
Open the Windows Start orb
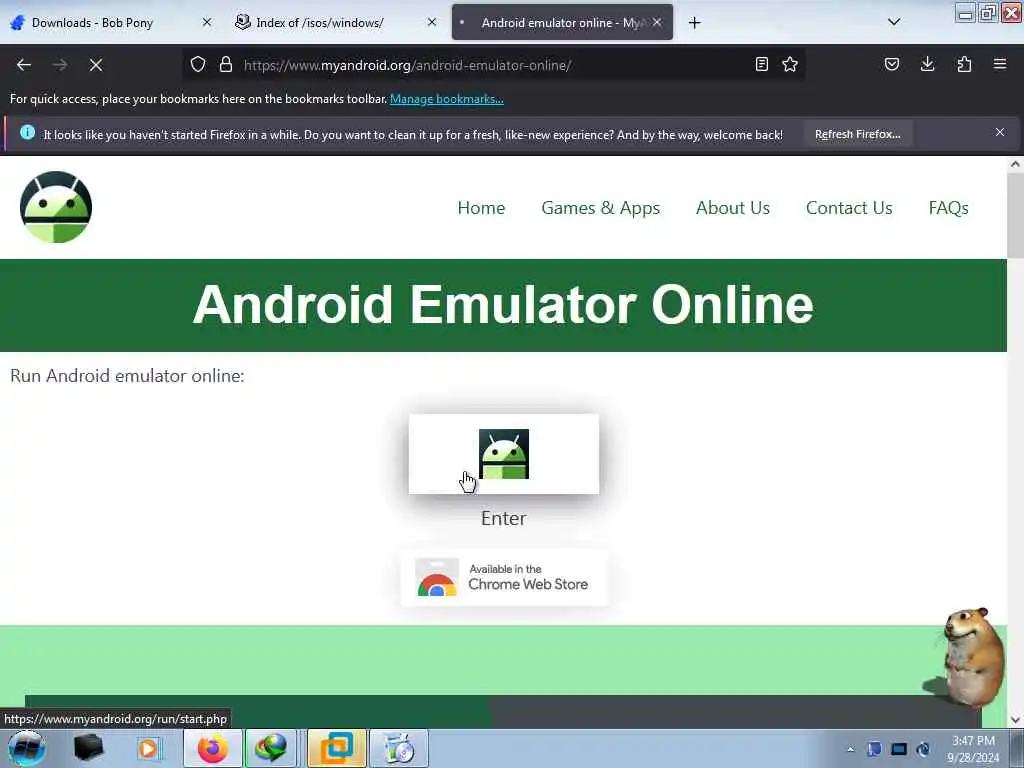coord(26,748)
